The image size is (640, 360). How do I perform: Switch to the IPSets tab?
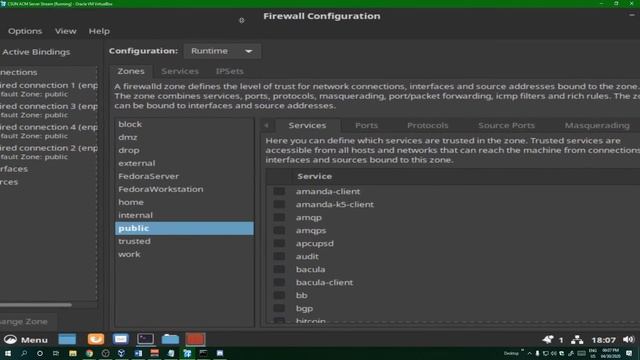point(229,71)
